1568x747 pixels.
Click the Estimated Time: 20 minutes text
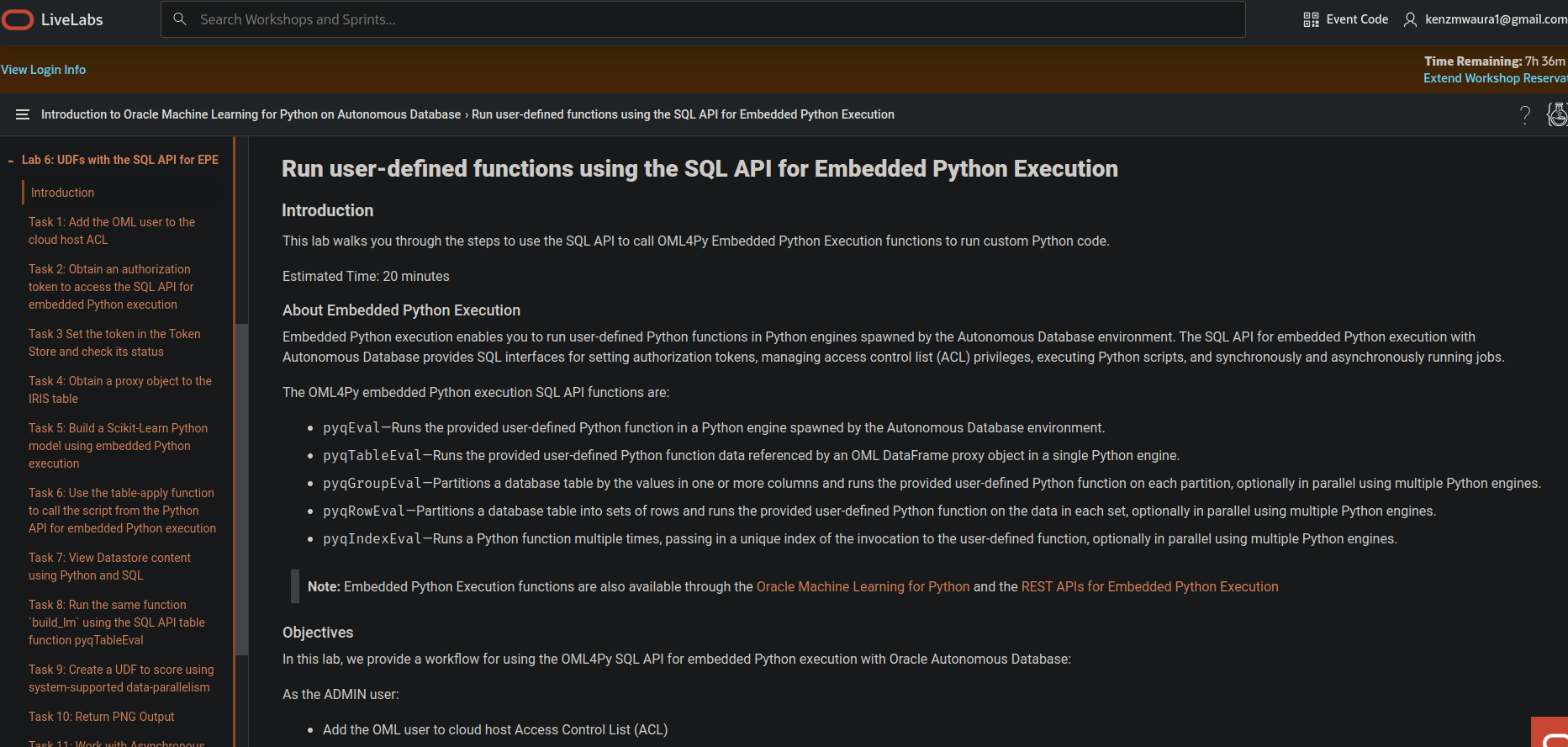(366, 277)
